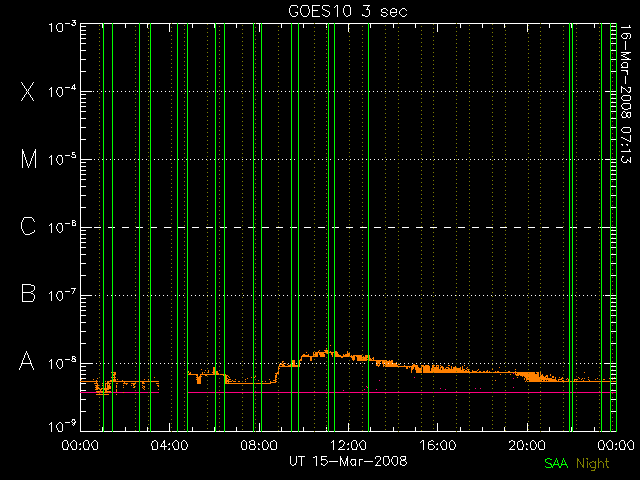Click the green SAA legend label

coord(556,463)
